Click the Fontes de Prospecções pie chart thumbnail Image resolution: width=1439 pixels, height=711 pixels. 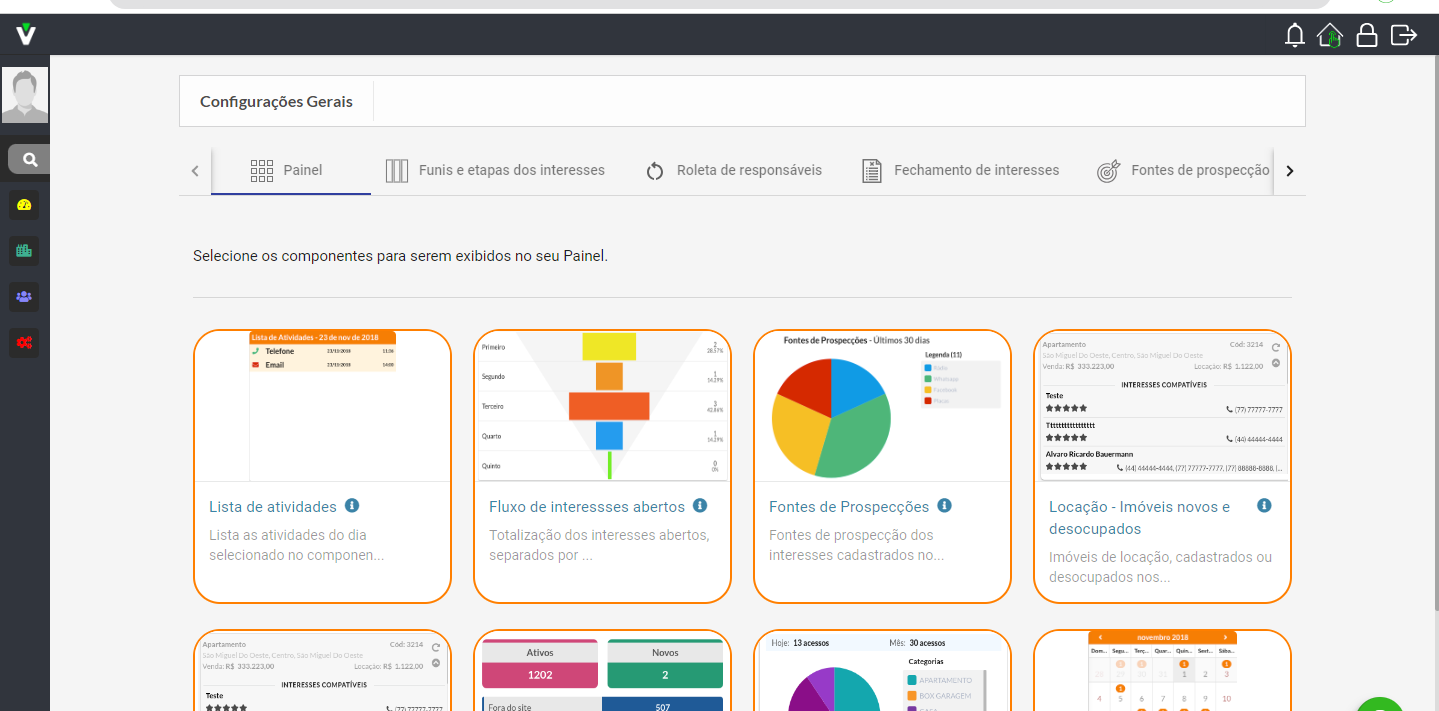[882, 406]
